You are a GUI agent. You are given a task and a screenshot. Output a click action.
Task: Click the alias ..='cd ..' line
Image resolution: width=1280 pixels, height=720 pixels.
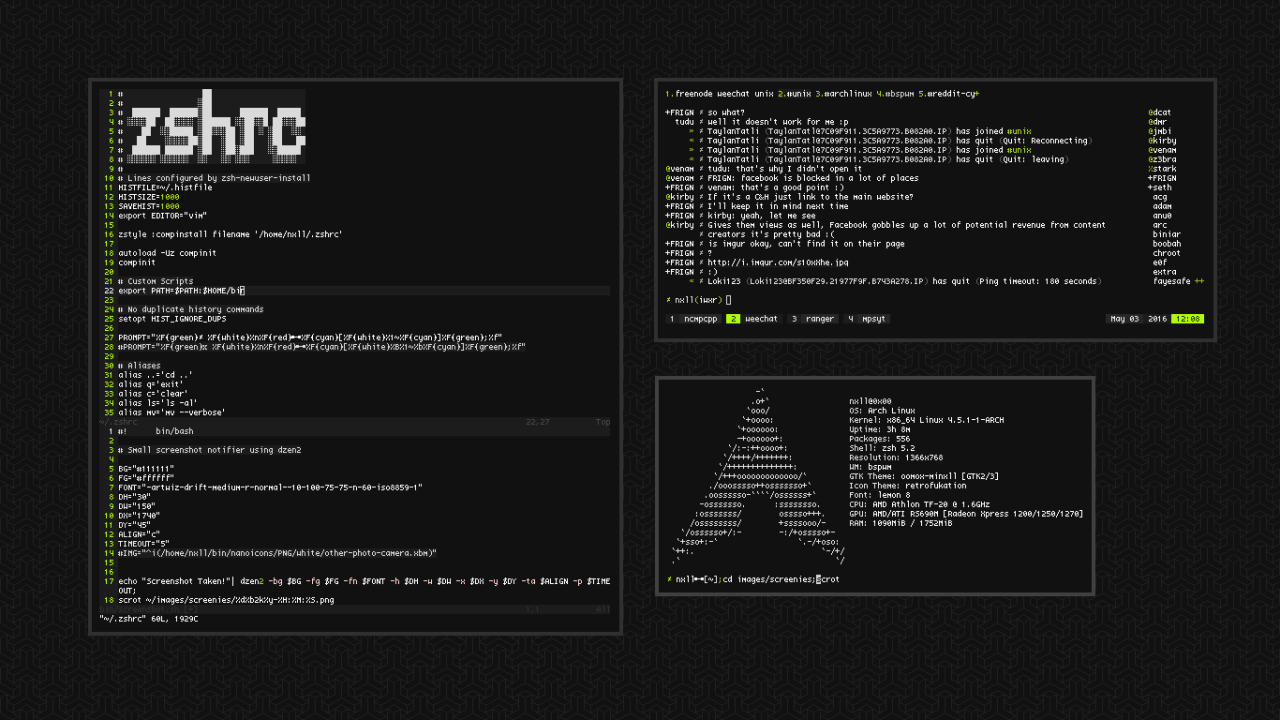click(x=156, y=375)
